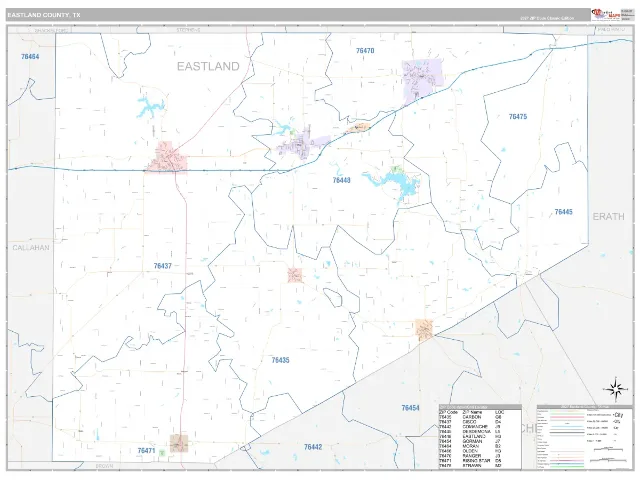
Task: Select the 76448 ZIP code label
Action: tap(341, 180)
